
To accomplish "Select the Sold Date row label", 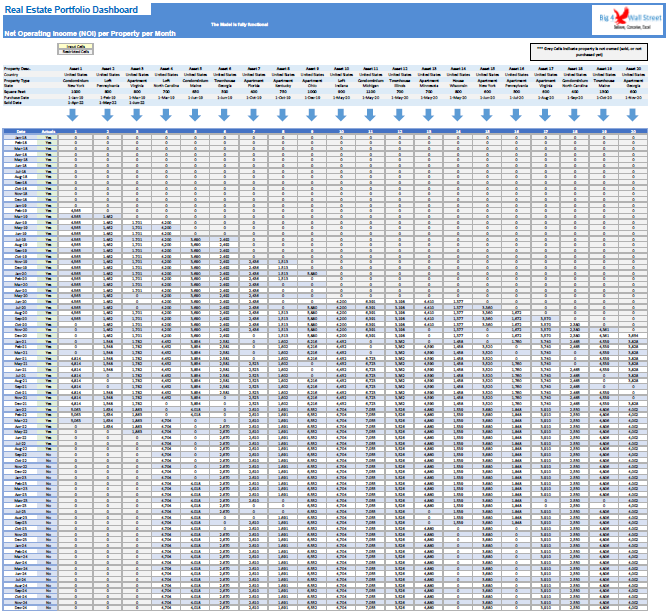I will tap(13, 102).
